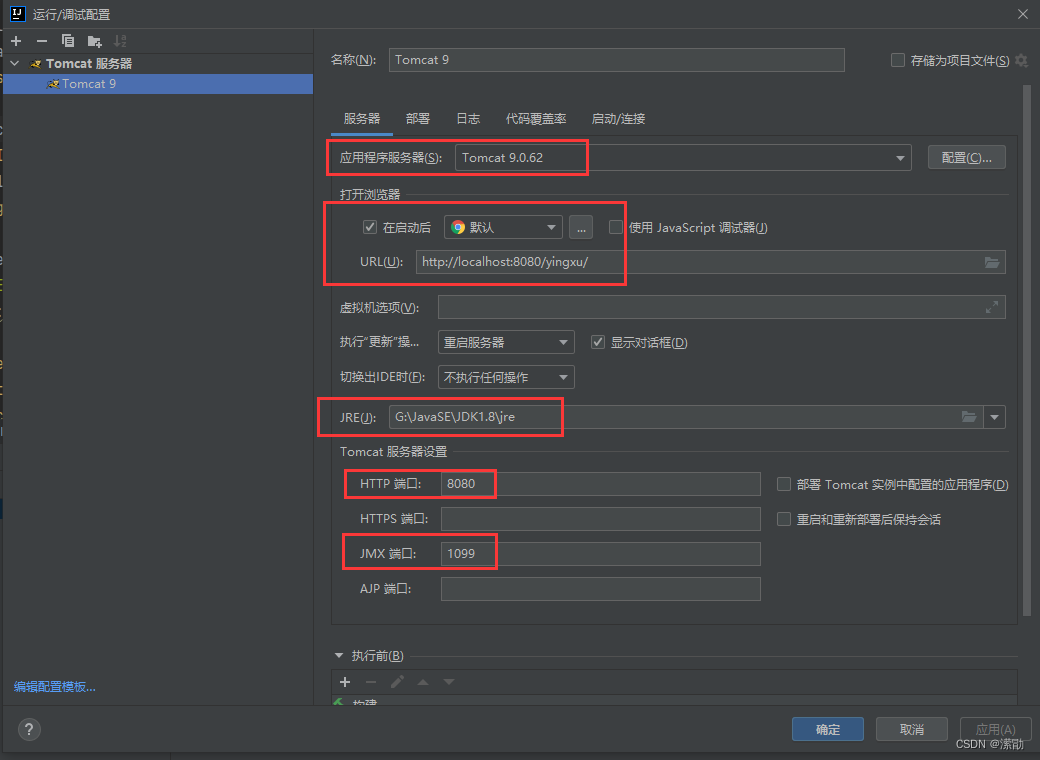The height and width of the screenshot is (760, 1040).
Task: Select Tomcat 9 configuration in tree
Action: coord(158,84)
